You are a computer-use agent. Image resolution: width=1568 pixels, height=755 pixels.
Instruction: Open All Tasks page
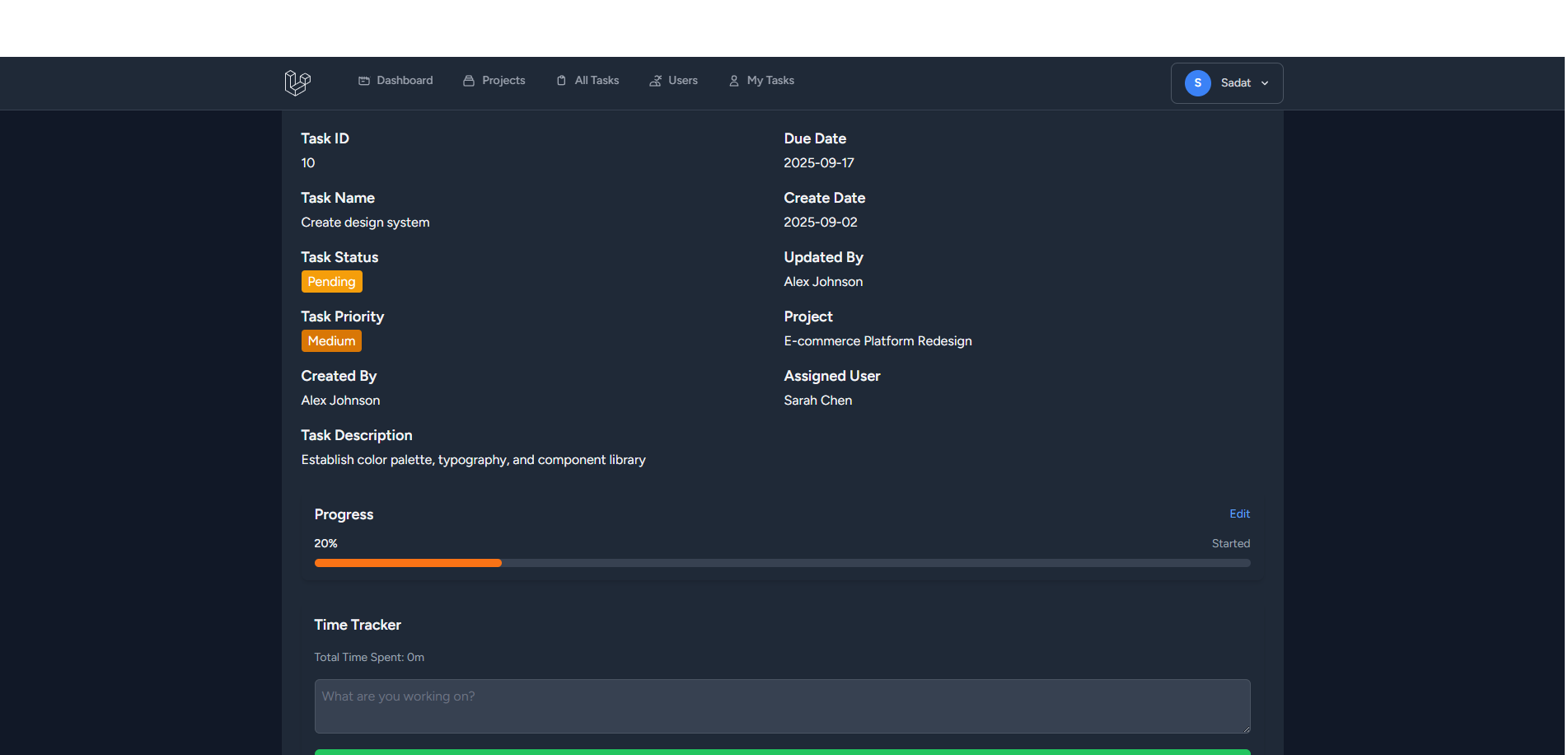587,81
